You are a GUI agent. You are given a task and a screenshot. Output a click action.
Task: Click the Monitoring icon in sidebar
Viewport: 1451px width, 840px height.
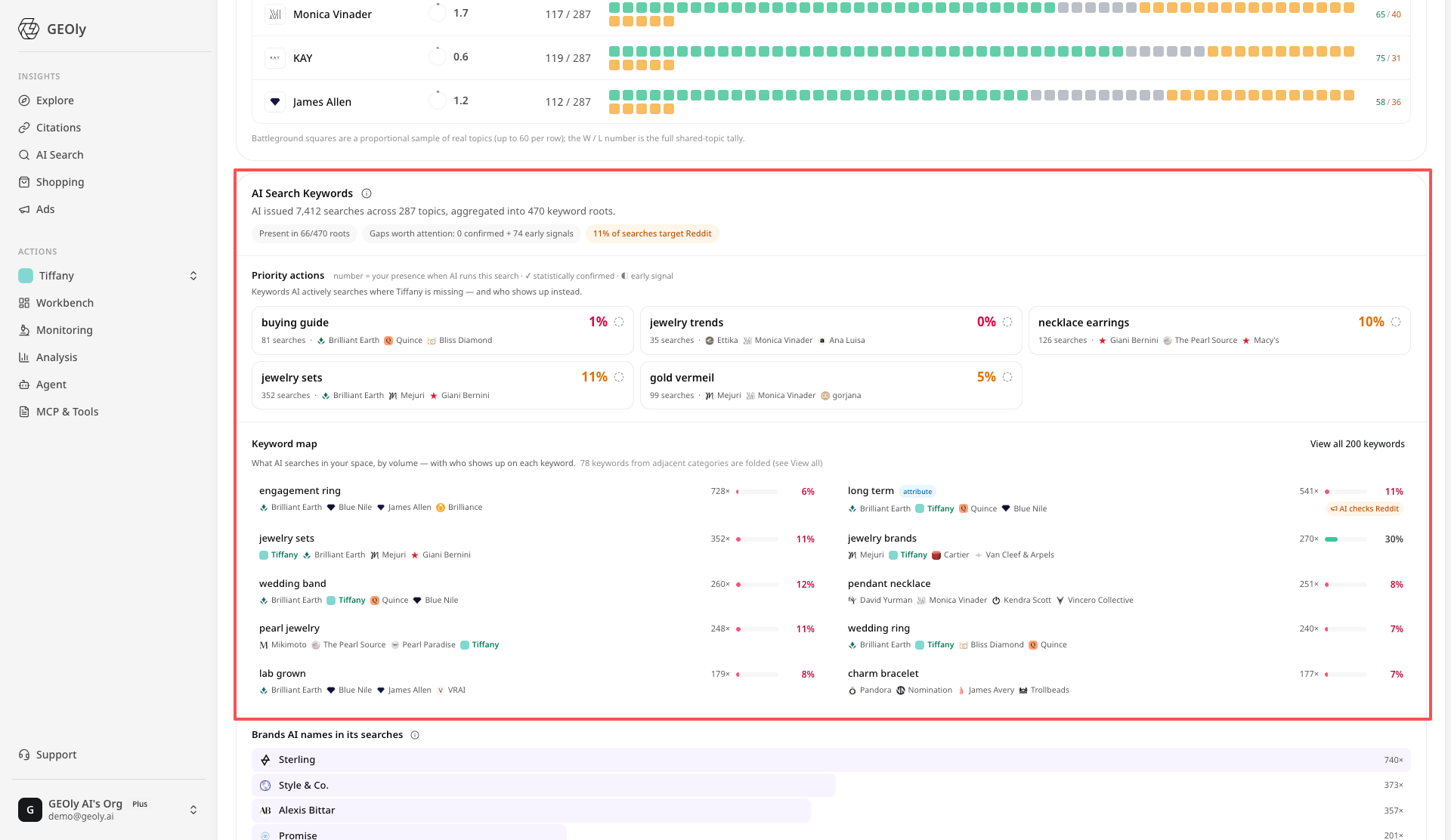[x=24, y=330]
